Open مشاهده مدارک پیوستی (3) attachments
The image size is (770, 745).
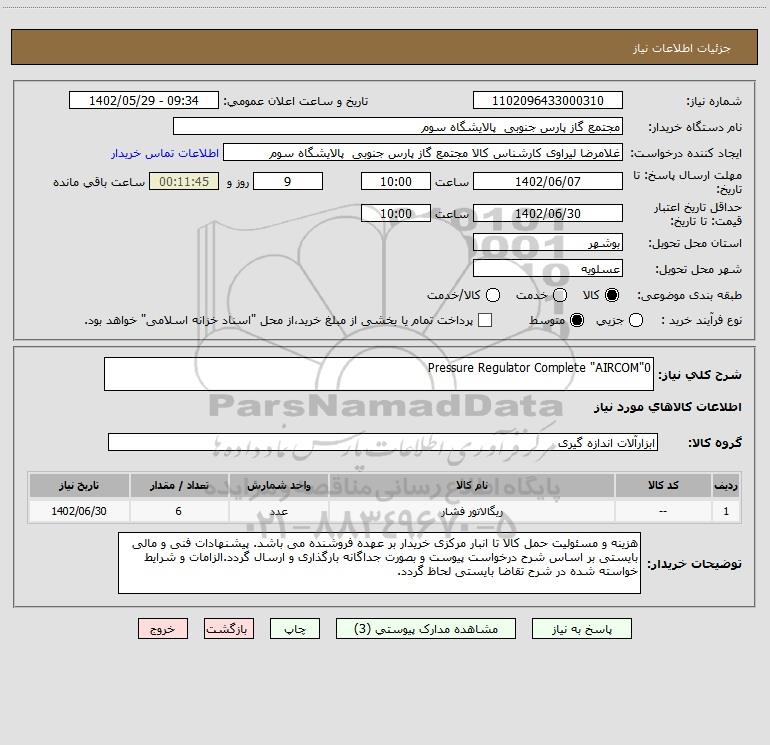426,629
